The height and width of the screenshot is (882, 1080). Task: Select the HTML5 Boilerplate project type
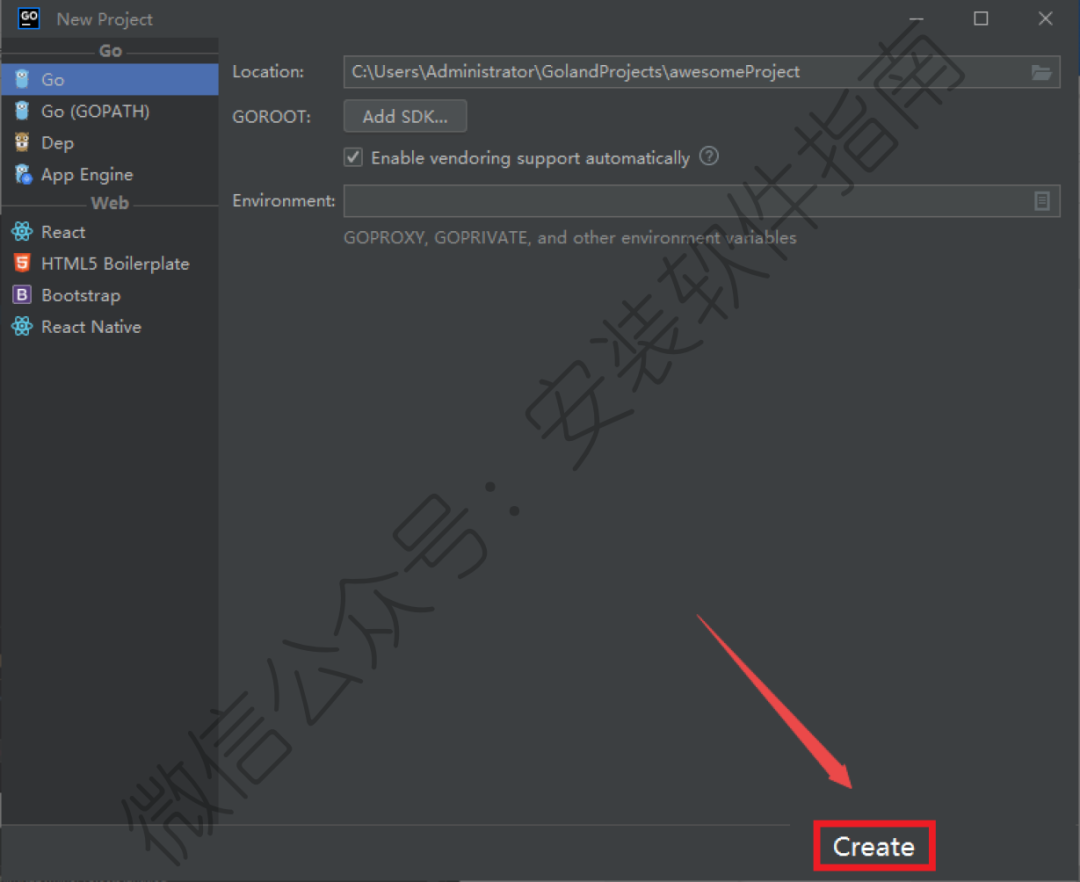110,264
